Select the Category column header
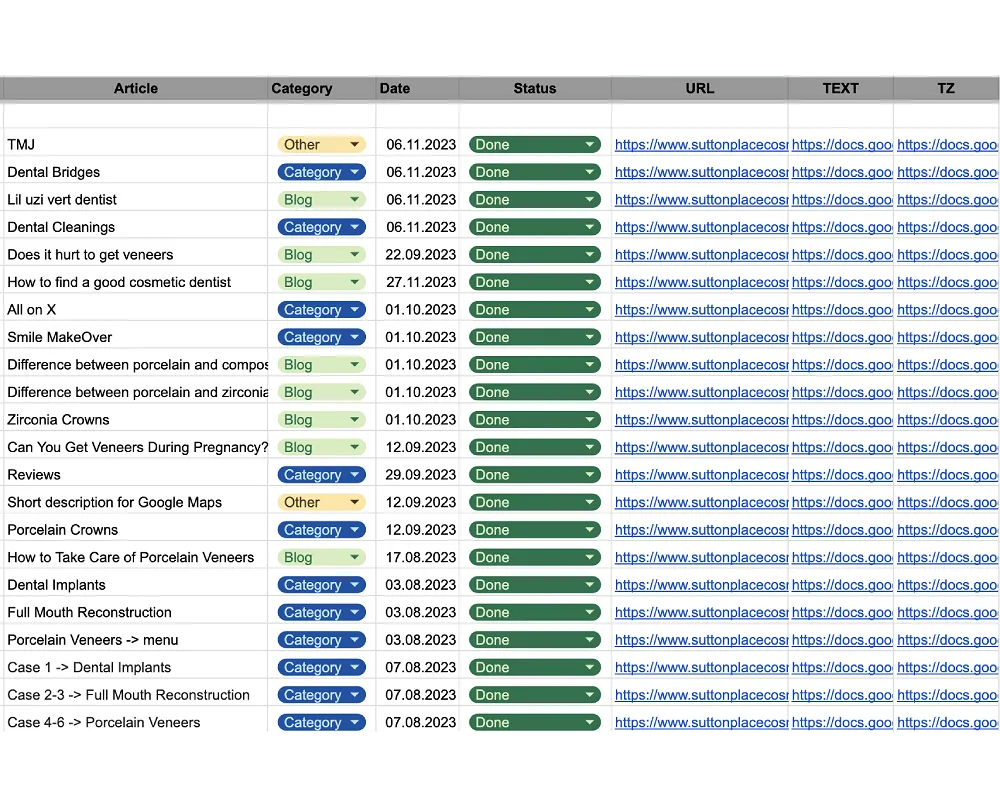This screenshot has height=806, width=1000. 302,88
